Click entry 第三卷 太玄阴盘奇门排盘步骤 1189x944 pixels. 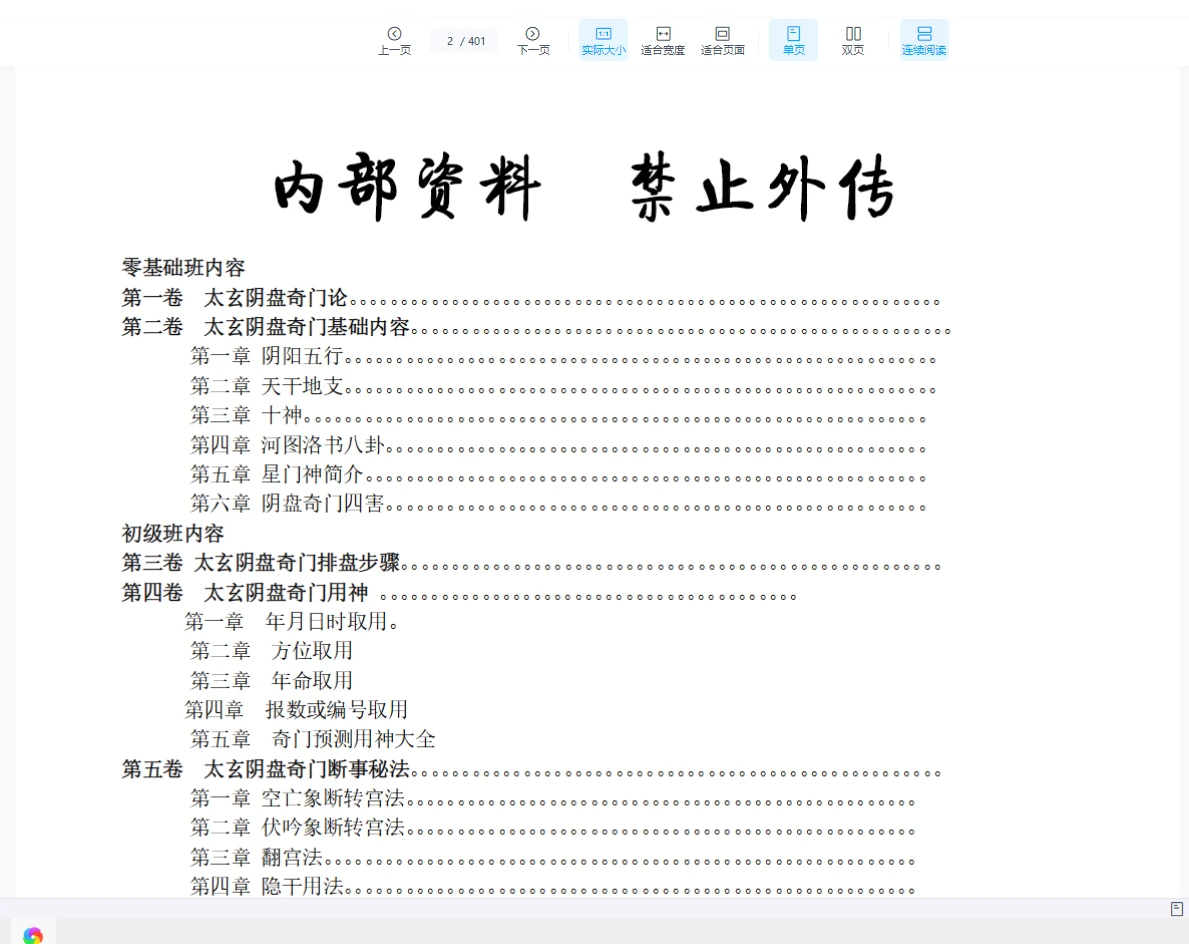click(261, 563)
